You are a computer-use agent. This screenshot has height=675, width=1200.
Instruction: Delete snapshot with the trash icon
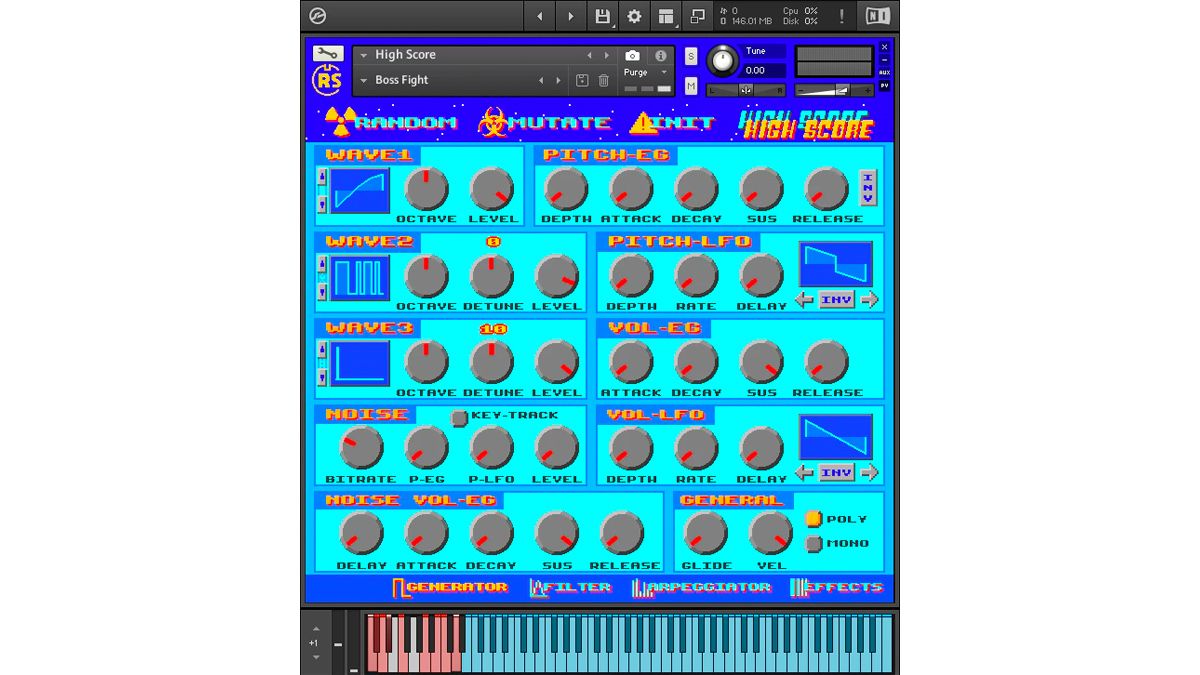[x=604, y=81]
